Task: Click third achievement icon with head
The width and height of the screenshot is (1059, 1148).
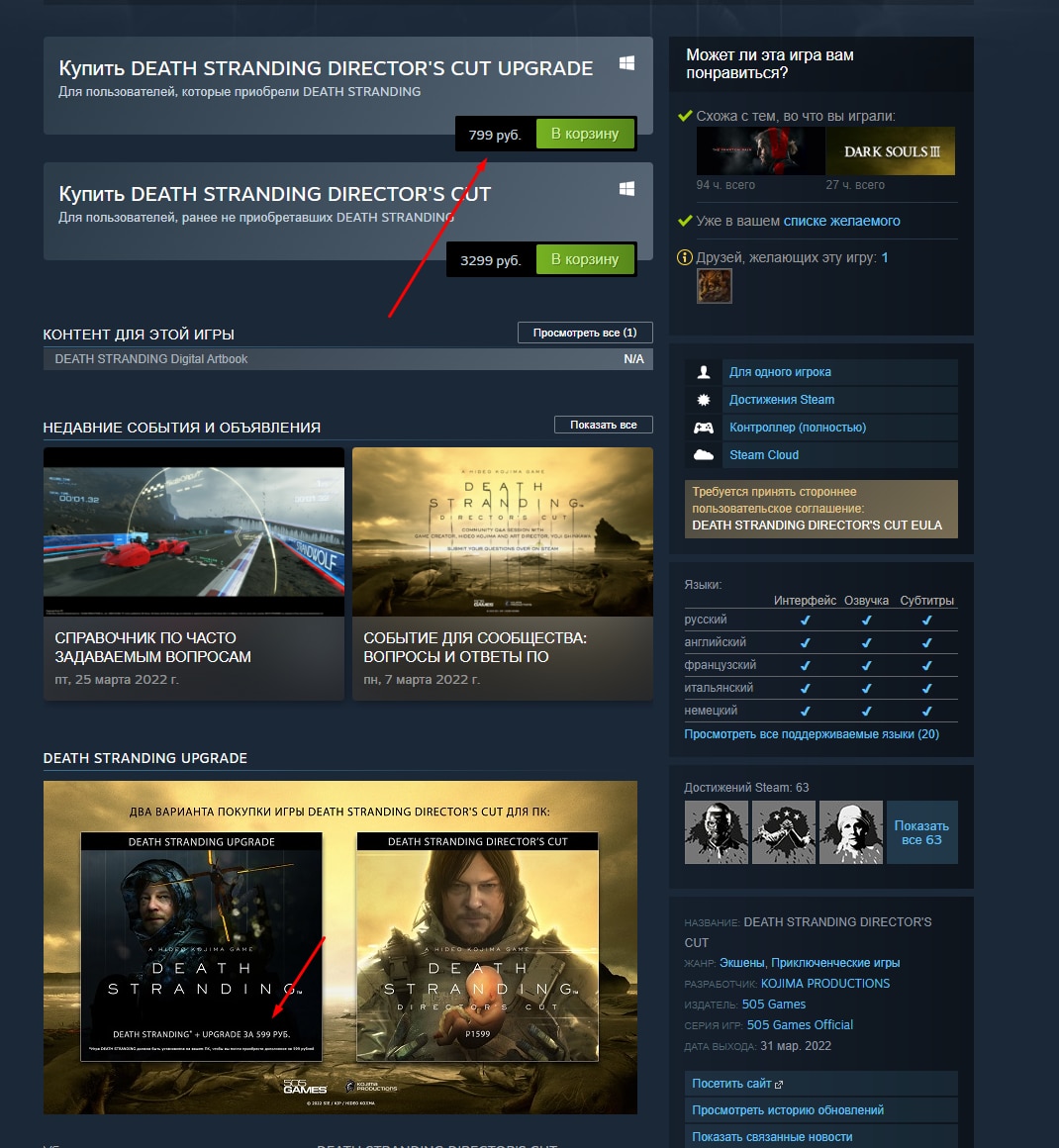Action: coord(851,832)
